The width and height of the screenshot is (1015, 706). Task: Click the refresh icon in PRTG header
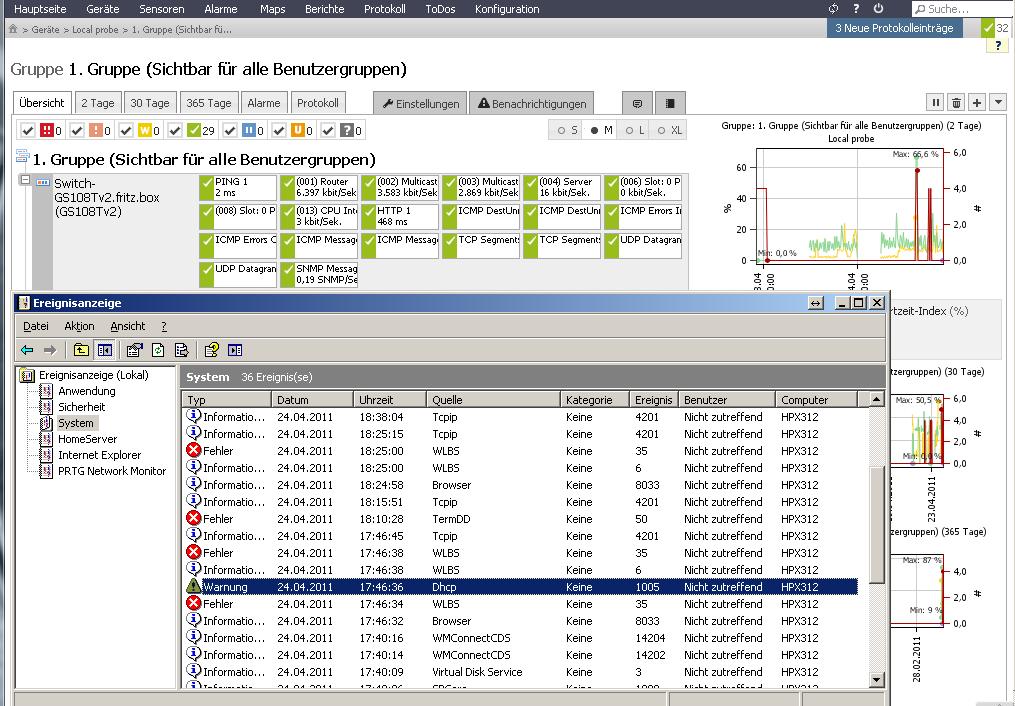(x=833, y=9)
